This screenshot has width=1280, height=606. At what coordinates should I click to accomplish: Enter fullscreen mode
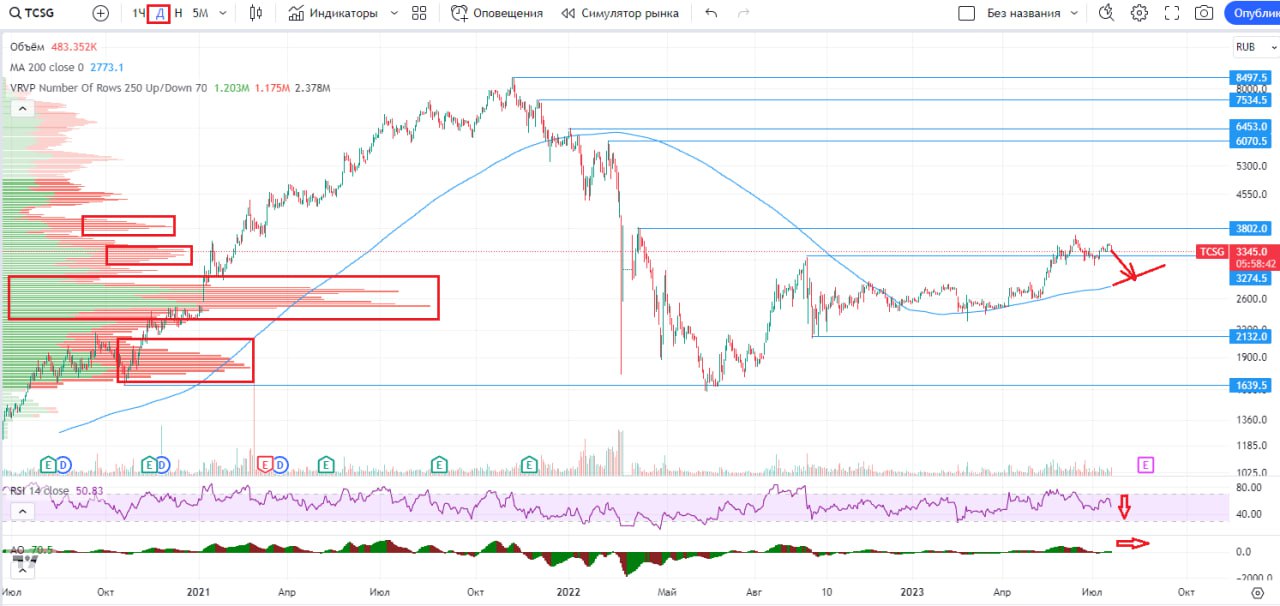[x=1172, y=13]
